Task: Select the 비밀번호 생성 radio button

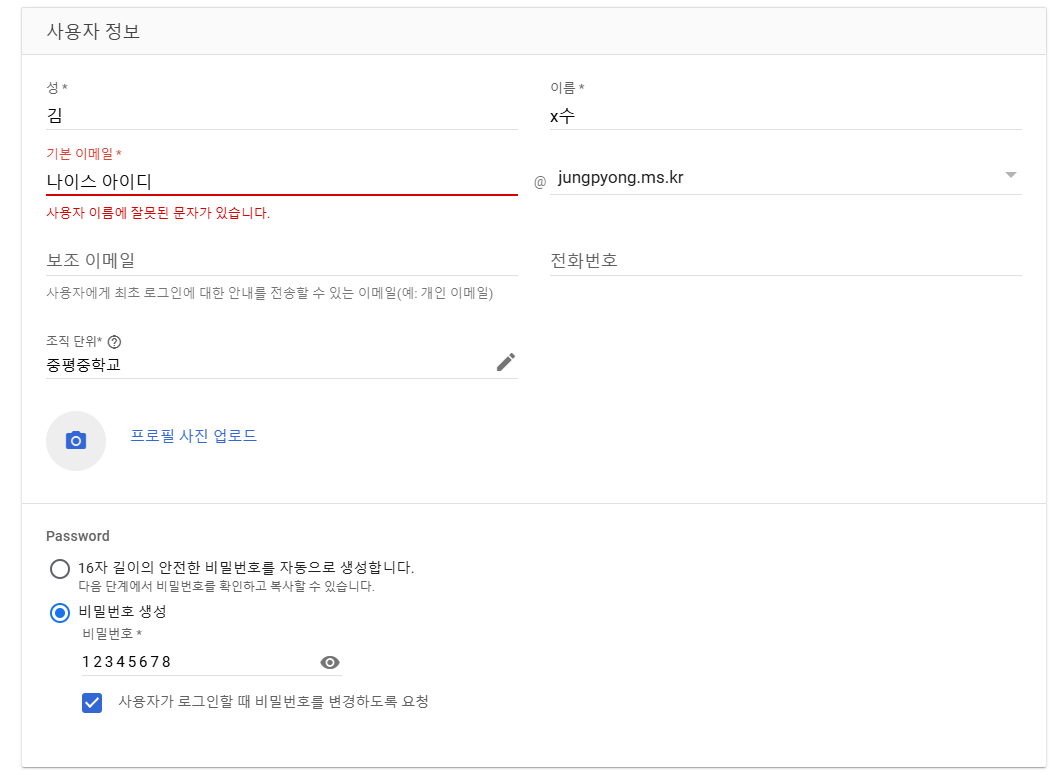Action: pos(60,613)
